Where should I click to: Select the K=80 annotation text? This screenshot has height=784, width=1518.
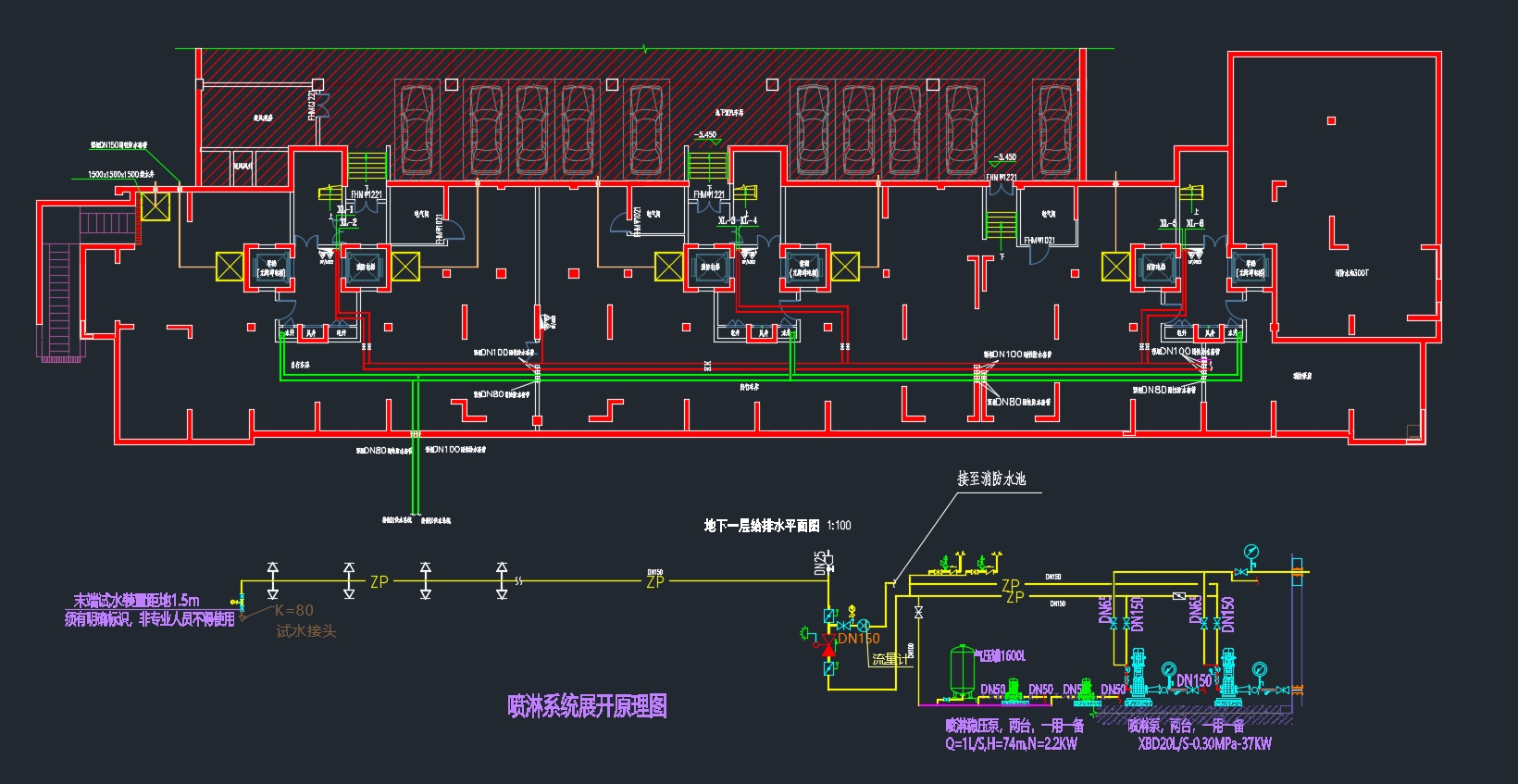293,611
